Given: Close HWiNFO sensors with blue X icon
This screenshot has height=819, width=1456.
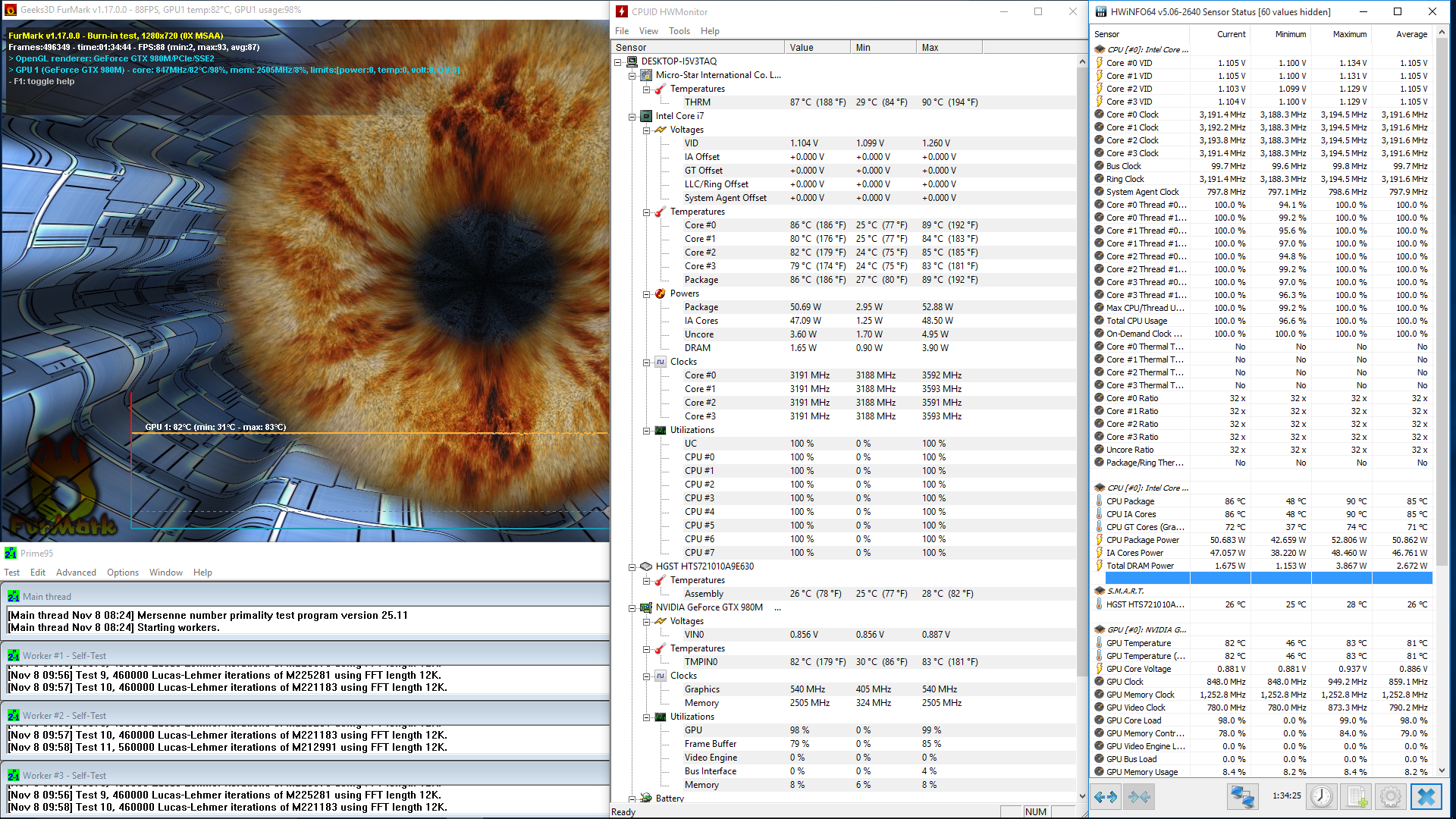Looking at the screenshot, I should (x=1426, y=797).
